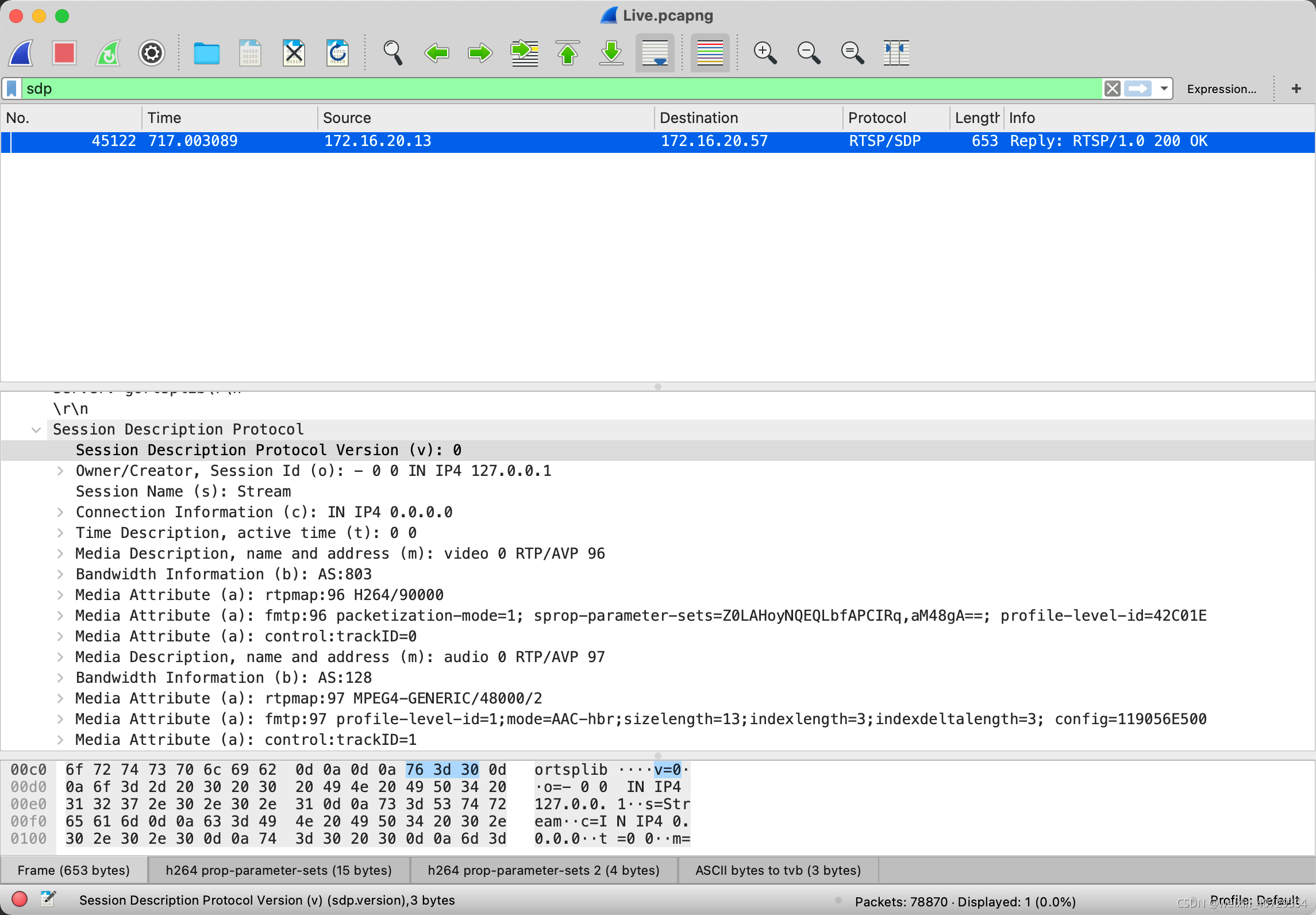Zoom in on packet text

pos(765,53)
